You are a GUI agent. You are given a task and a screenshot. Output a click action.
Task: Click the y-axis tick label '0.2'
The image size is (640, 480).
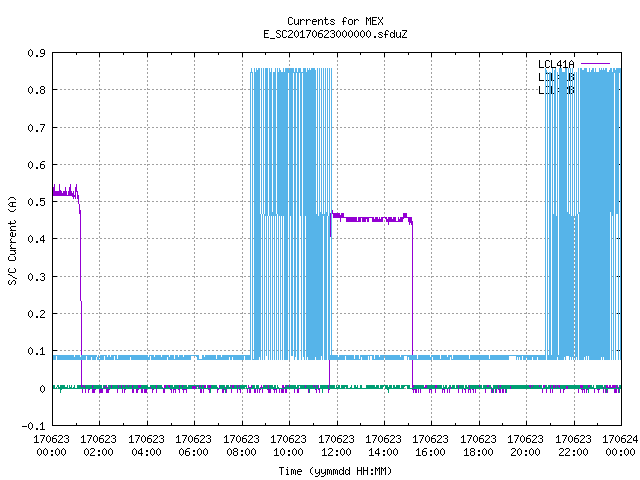tap(37, 314)
